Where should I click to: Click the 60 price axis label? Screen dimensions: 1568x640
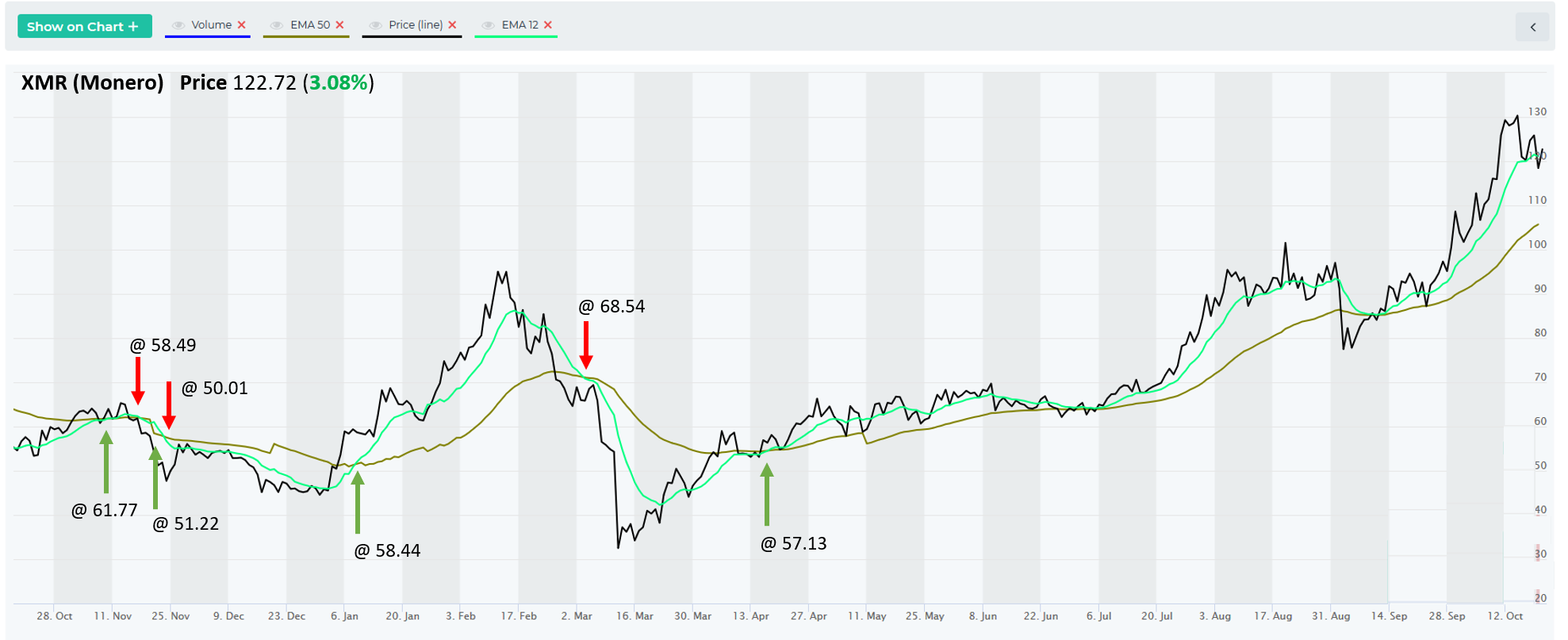click(x=1540, y=421)
